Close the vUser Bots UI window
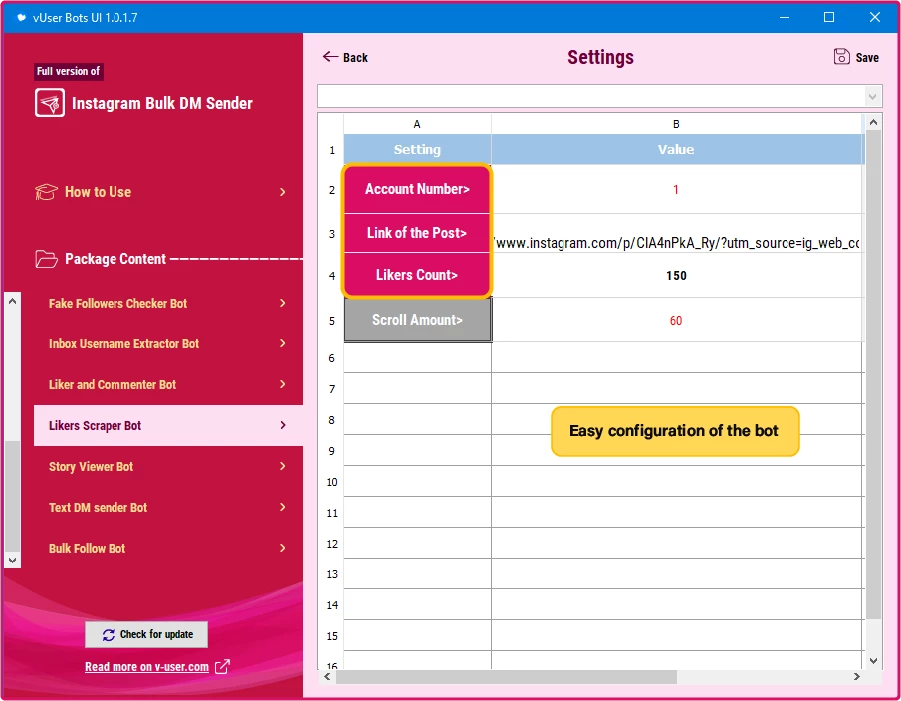The height and width of the screenshot is (701, 901). pyautogui.click(x=875, y=17)
